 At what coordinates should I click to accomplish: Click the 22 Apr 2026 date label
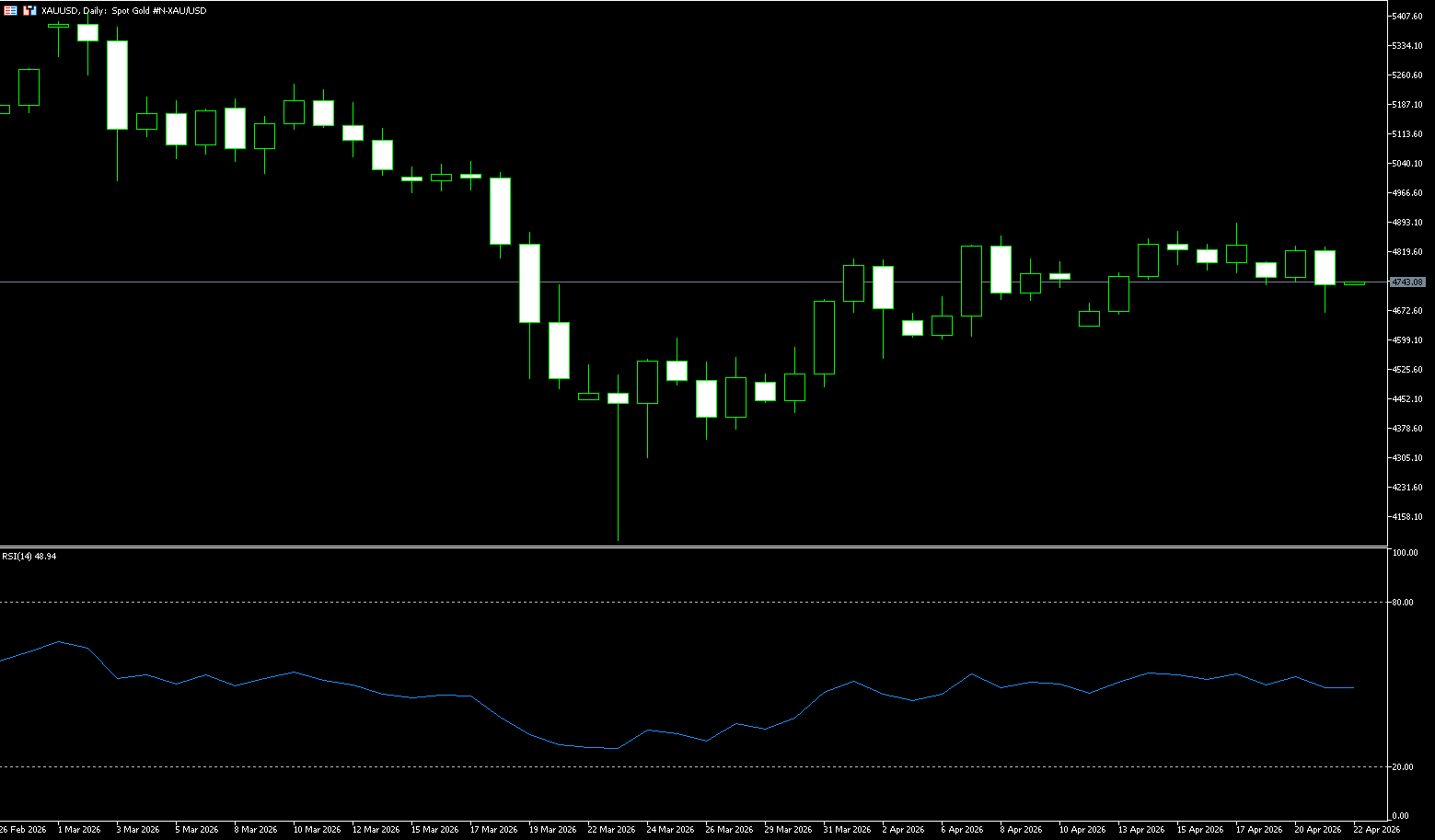(x=1376, y=830)
